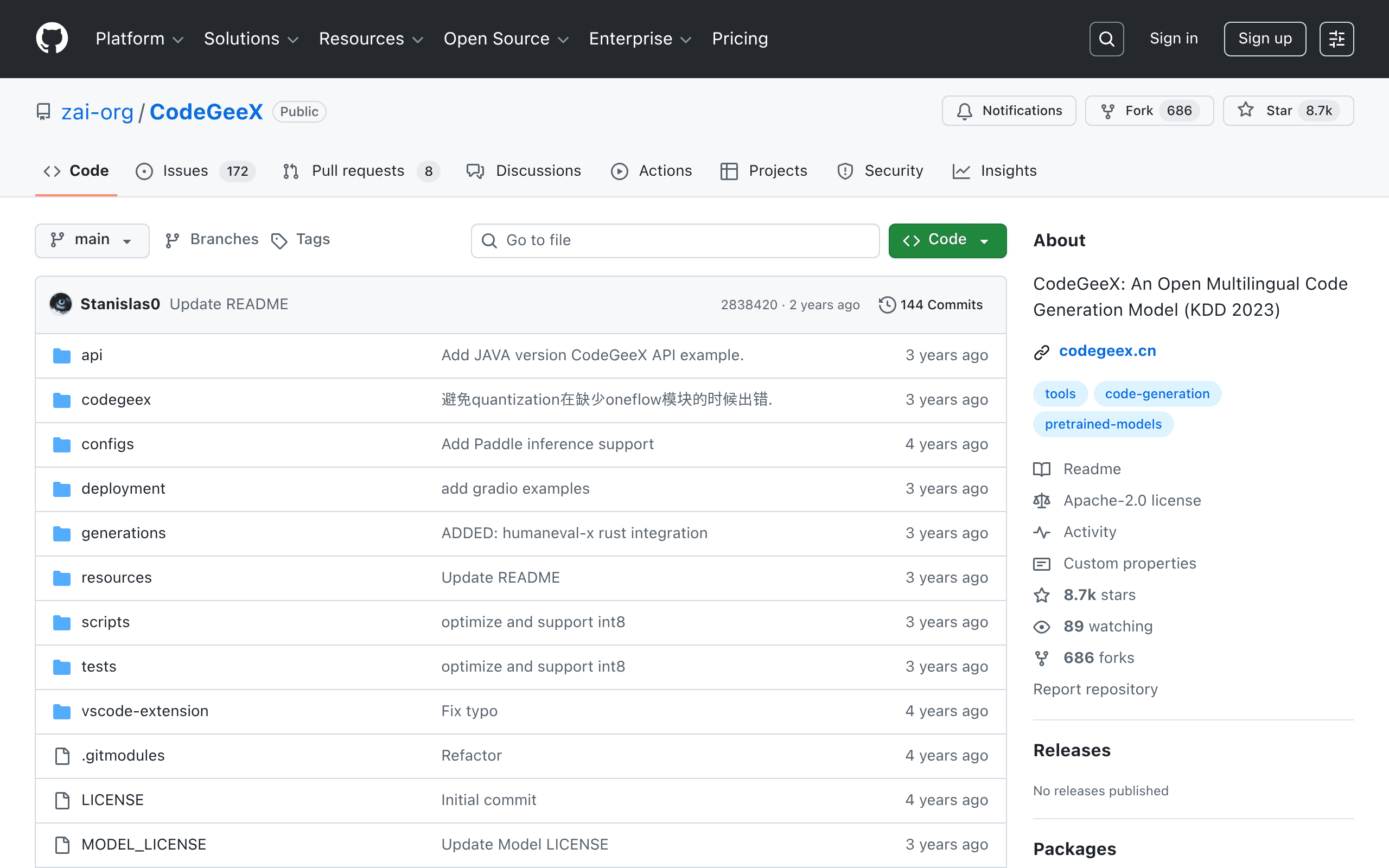
Task: Open the CodeGeeX repository name link
Action: [206, 112]
